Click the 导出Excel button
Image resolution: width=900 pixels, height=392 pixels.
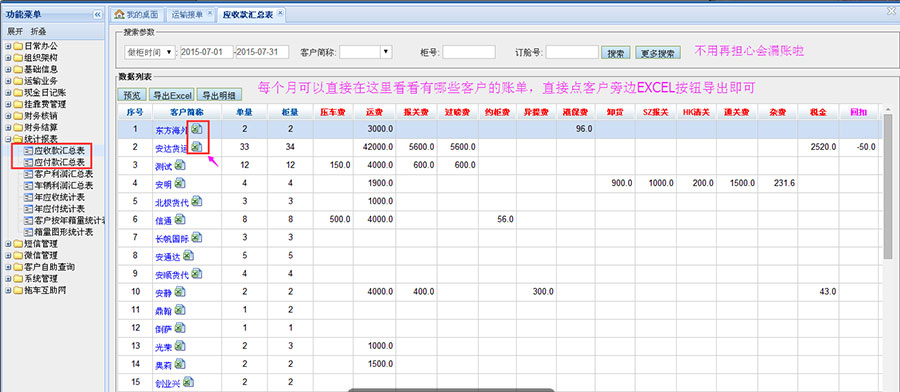point(172,95)
